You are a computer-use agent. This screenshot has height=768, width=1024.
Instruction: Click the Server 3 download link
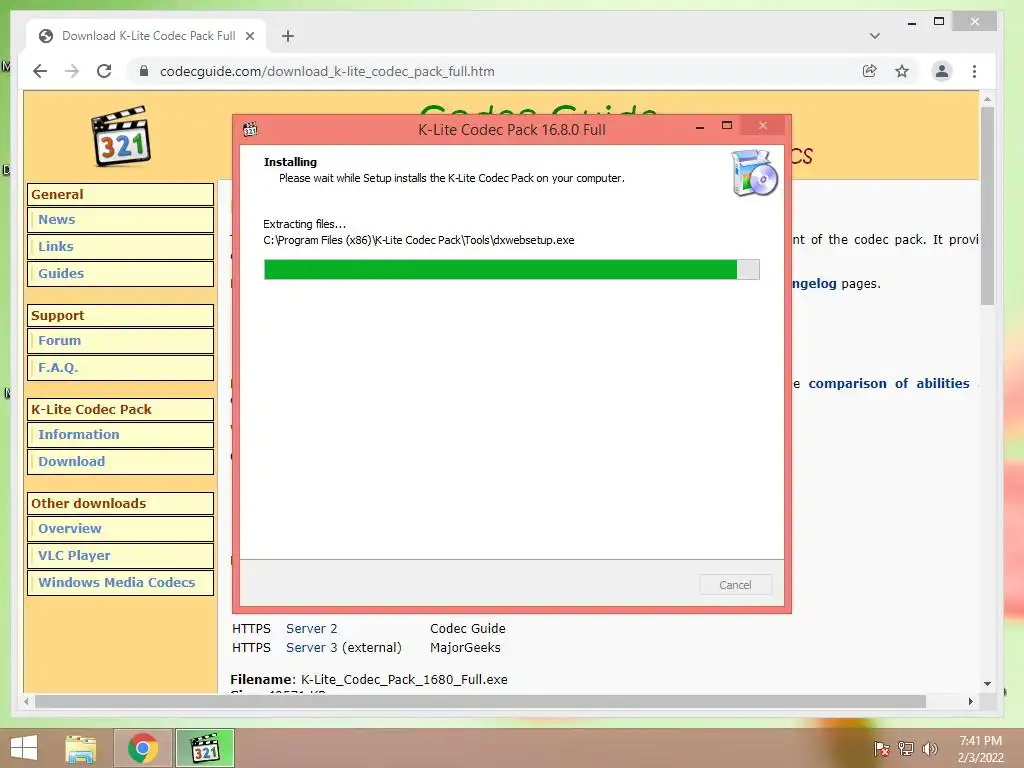click(x=312, y=647)
